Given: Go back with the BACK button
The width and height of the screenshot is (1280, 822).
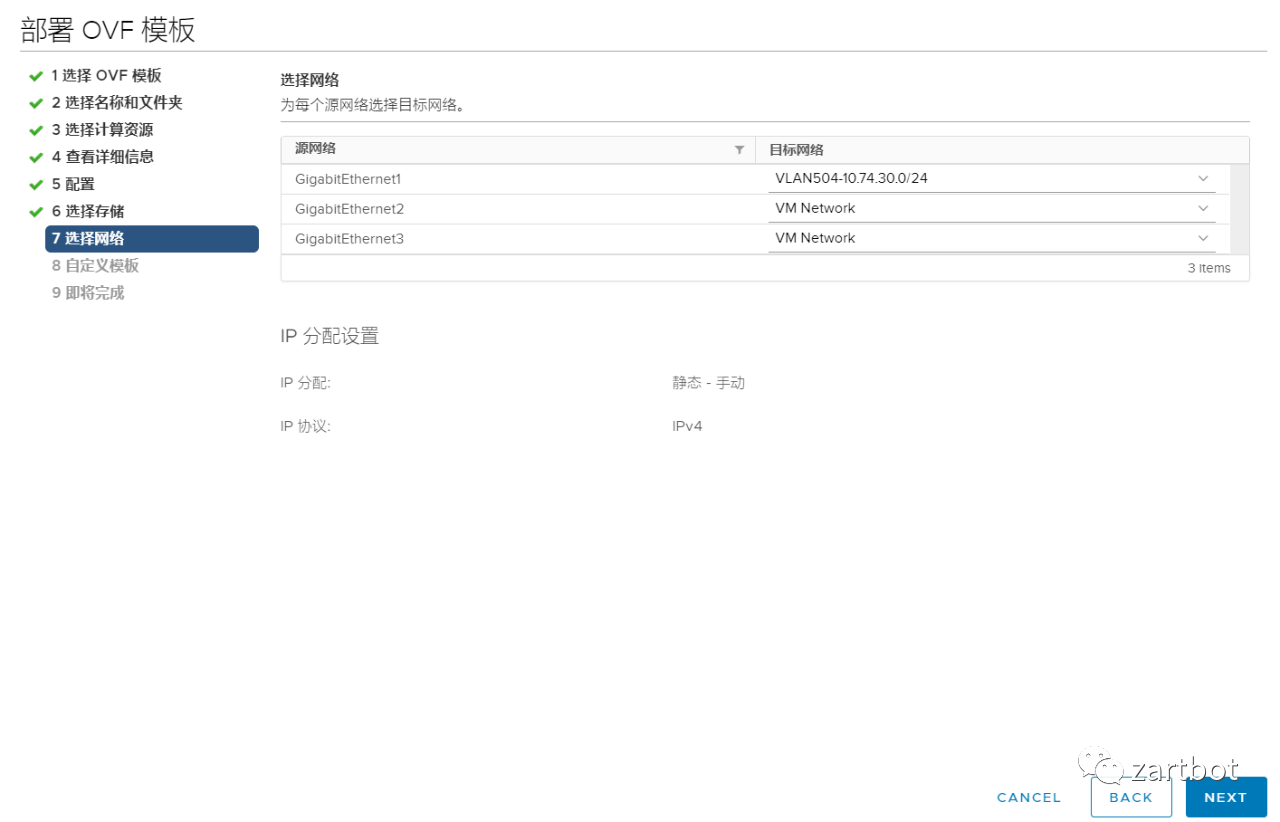Looking at the screenshot, I should coord(1131,797).
